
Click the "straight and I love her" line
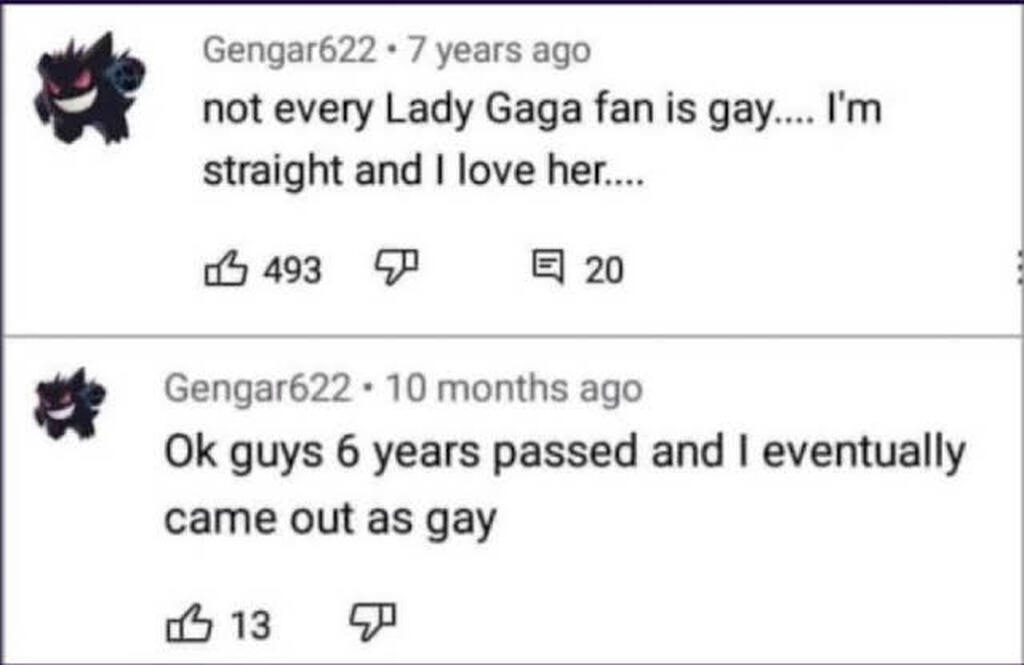pyautogui.click(x=424, y=170)
